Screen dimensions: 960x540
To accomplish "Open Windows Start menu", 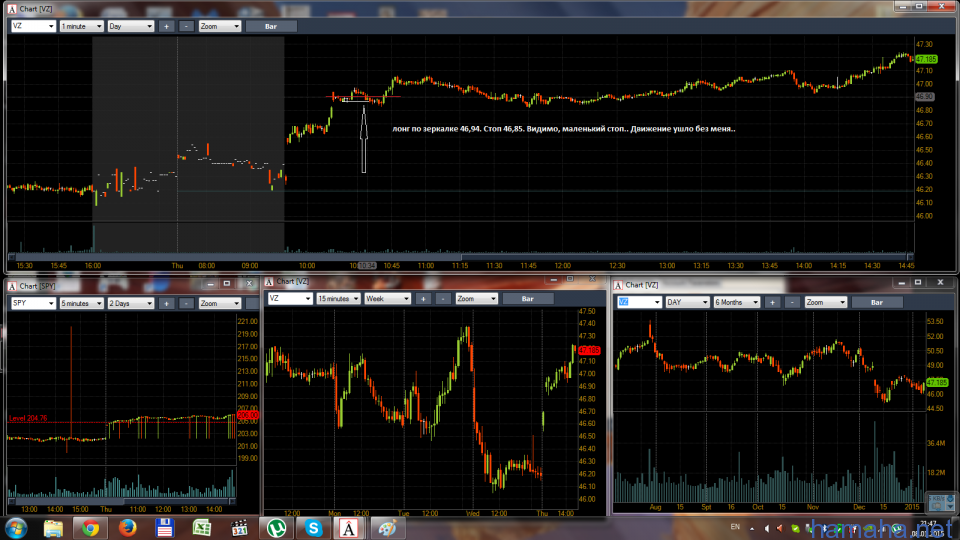I will tap(16, 528).
